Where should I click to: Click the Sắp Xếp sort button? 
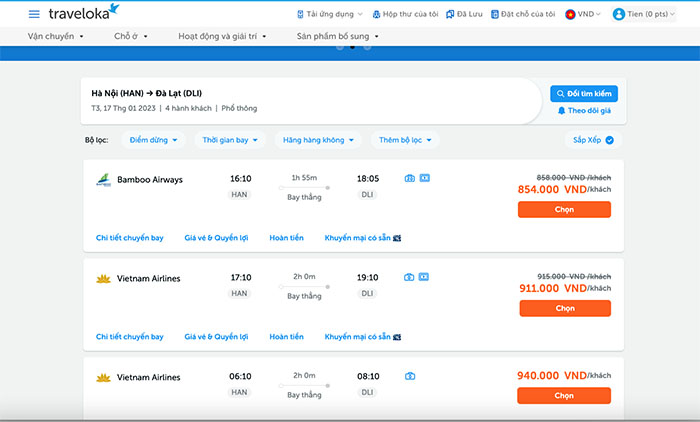click(593, 140)
